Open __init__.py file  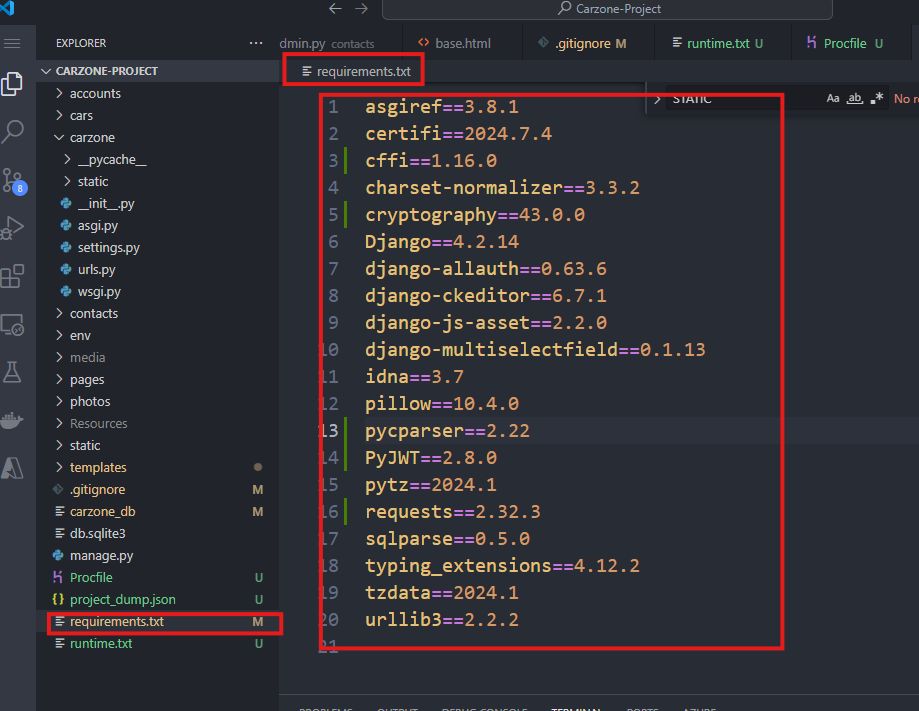pos(158,203)
